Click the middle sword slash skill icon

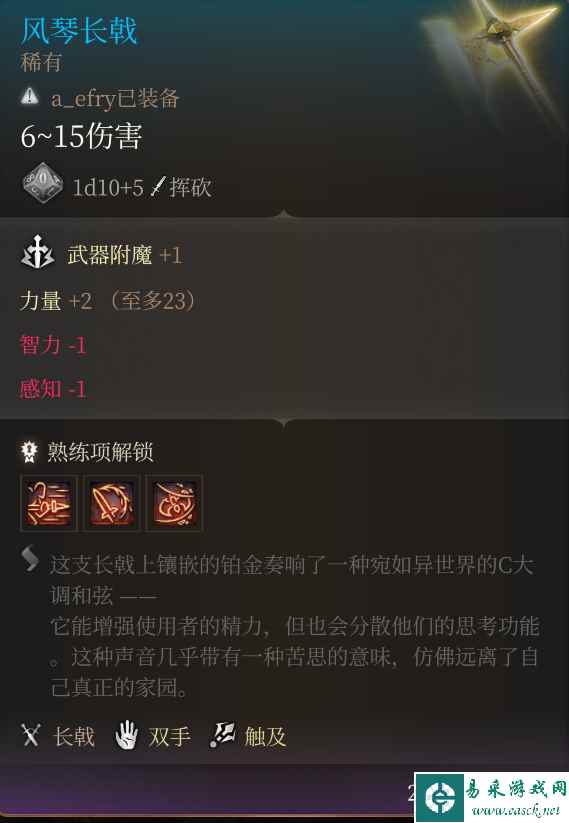click(112, 503)
